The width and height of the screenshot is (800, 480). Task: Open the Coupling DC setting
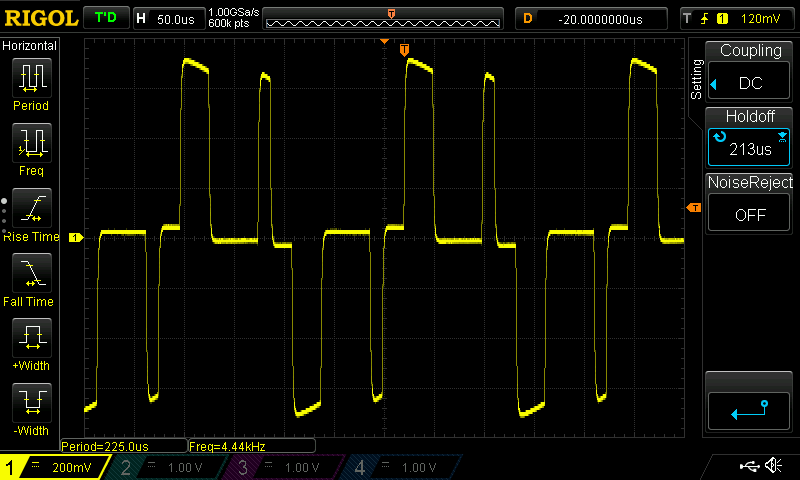(749, 82)
